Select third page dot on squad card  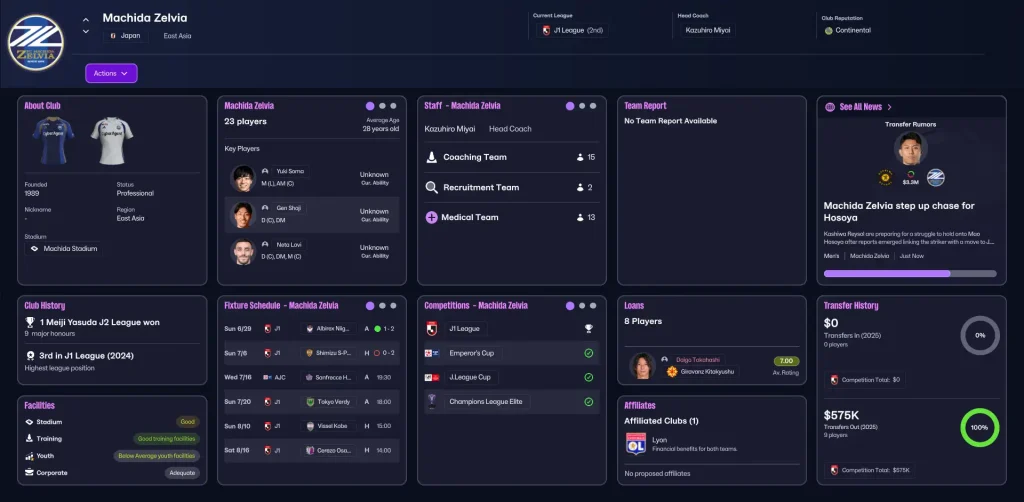coord(393,106)
